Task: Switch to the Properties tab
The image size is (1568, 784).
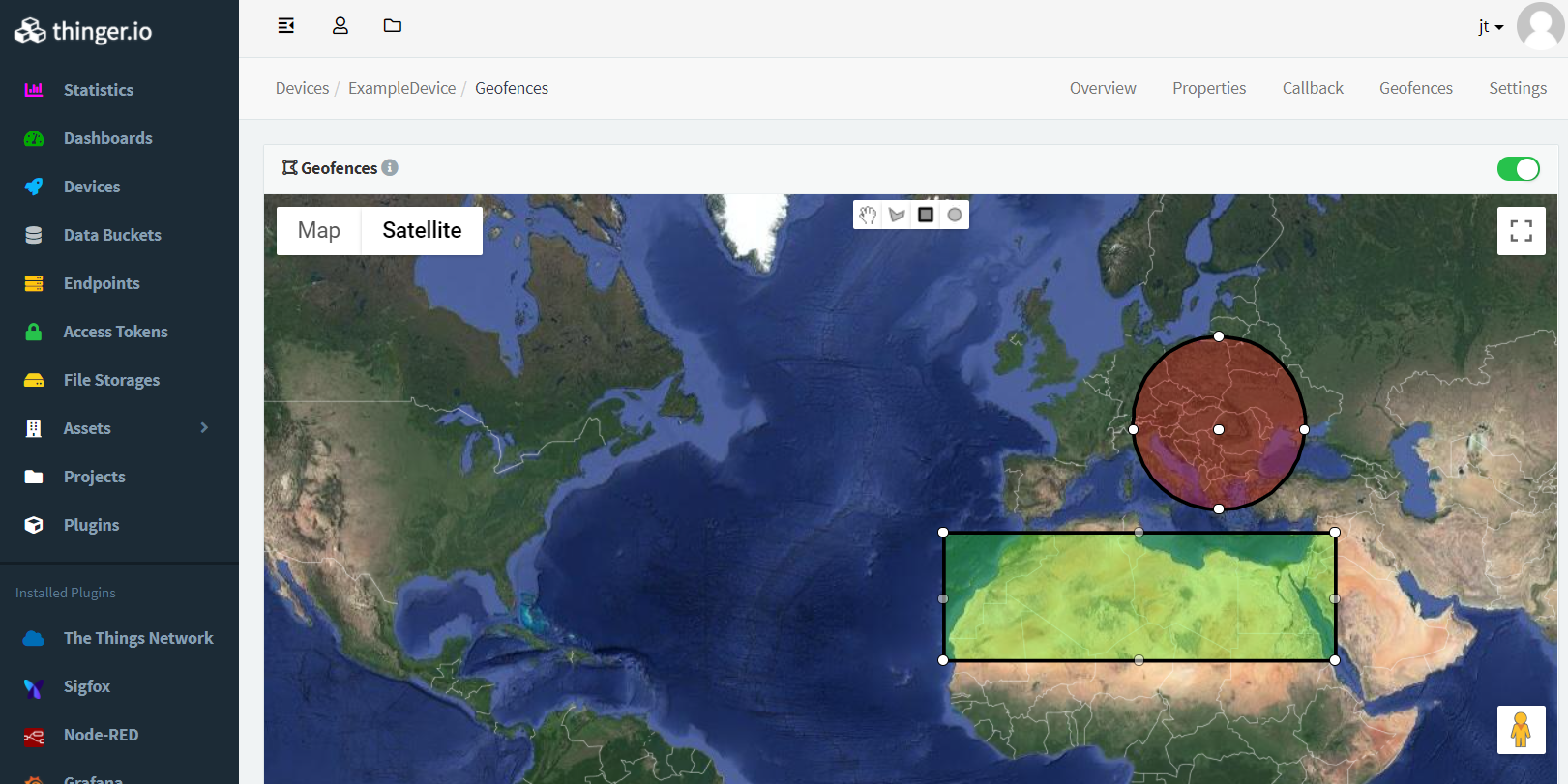Action: [x=1209, y=88]
